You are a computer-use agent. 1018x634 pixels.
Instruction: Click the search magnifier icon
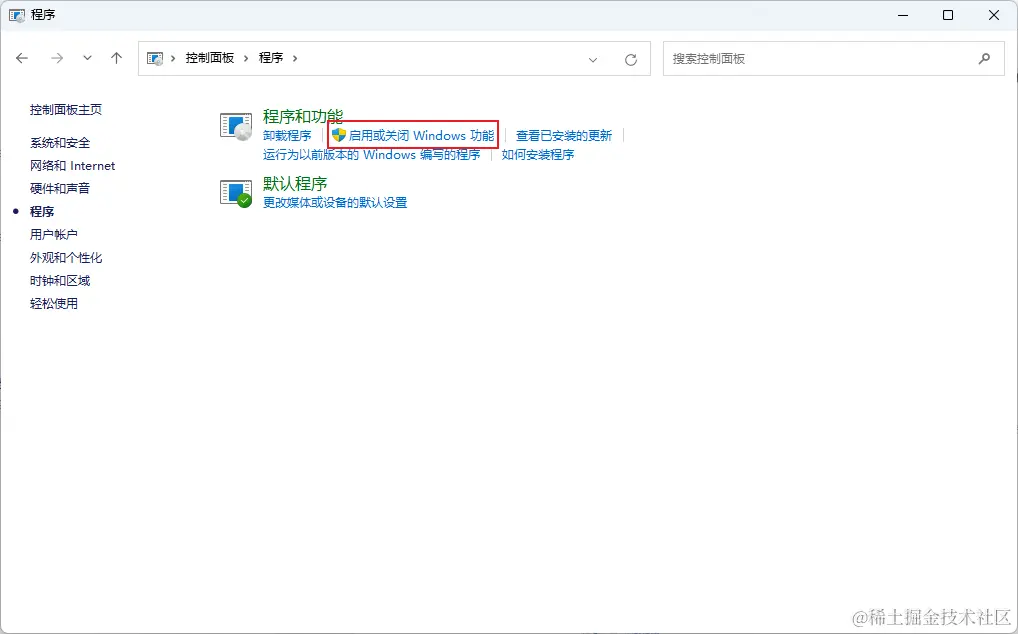pyautogui.click(x=984, y=58)
